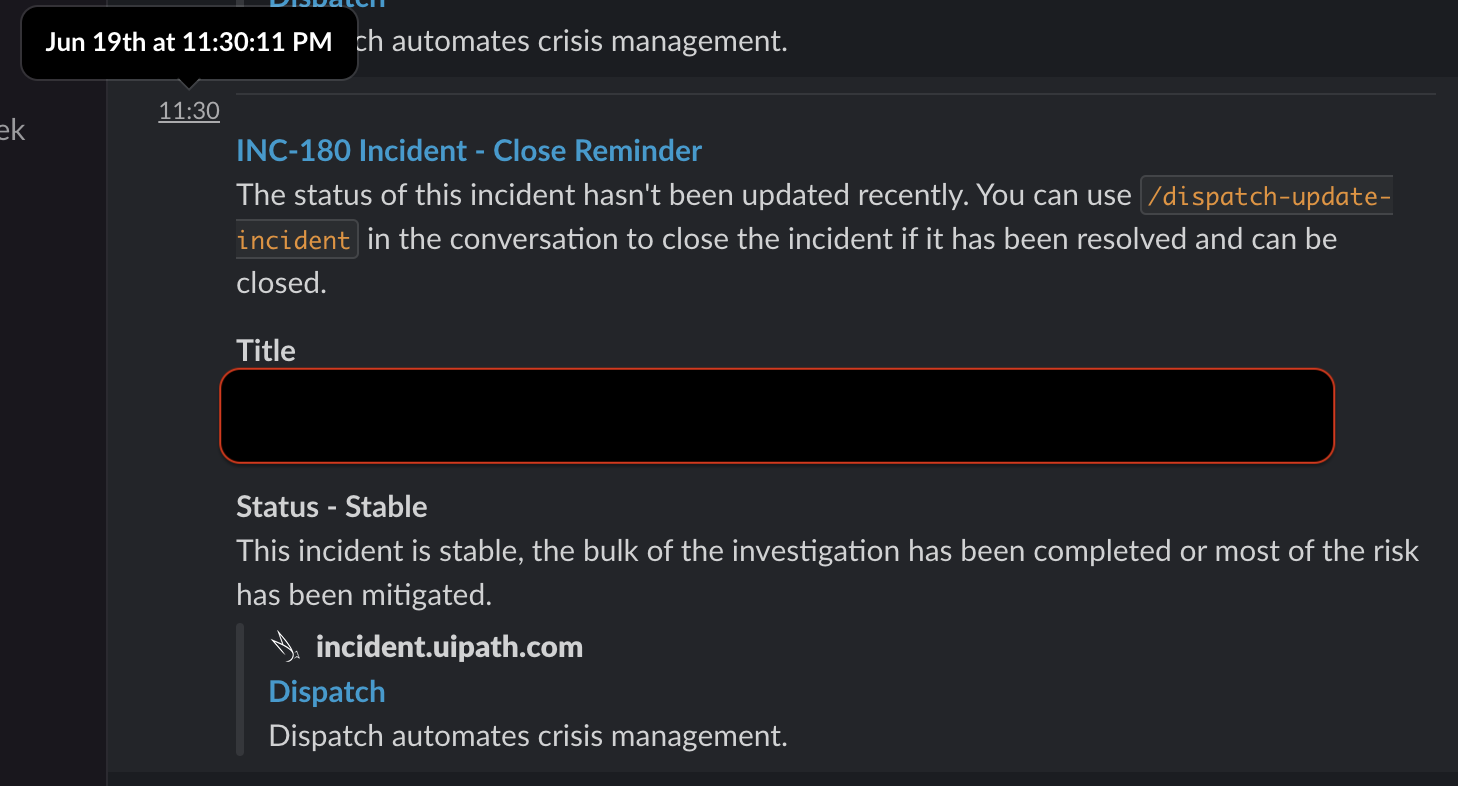Click the Dispatch link in the unfurled preview
1458x786 pixels.
tap(326, 691)
